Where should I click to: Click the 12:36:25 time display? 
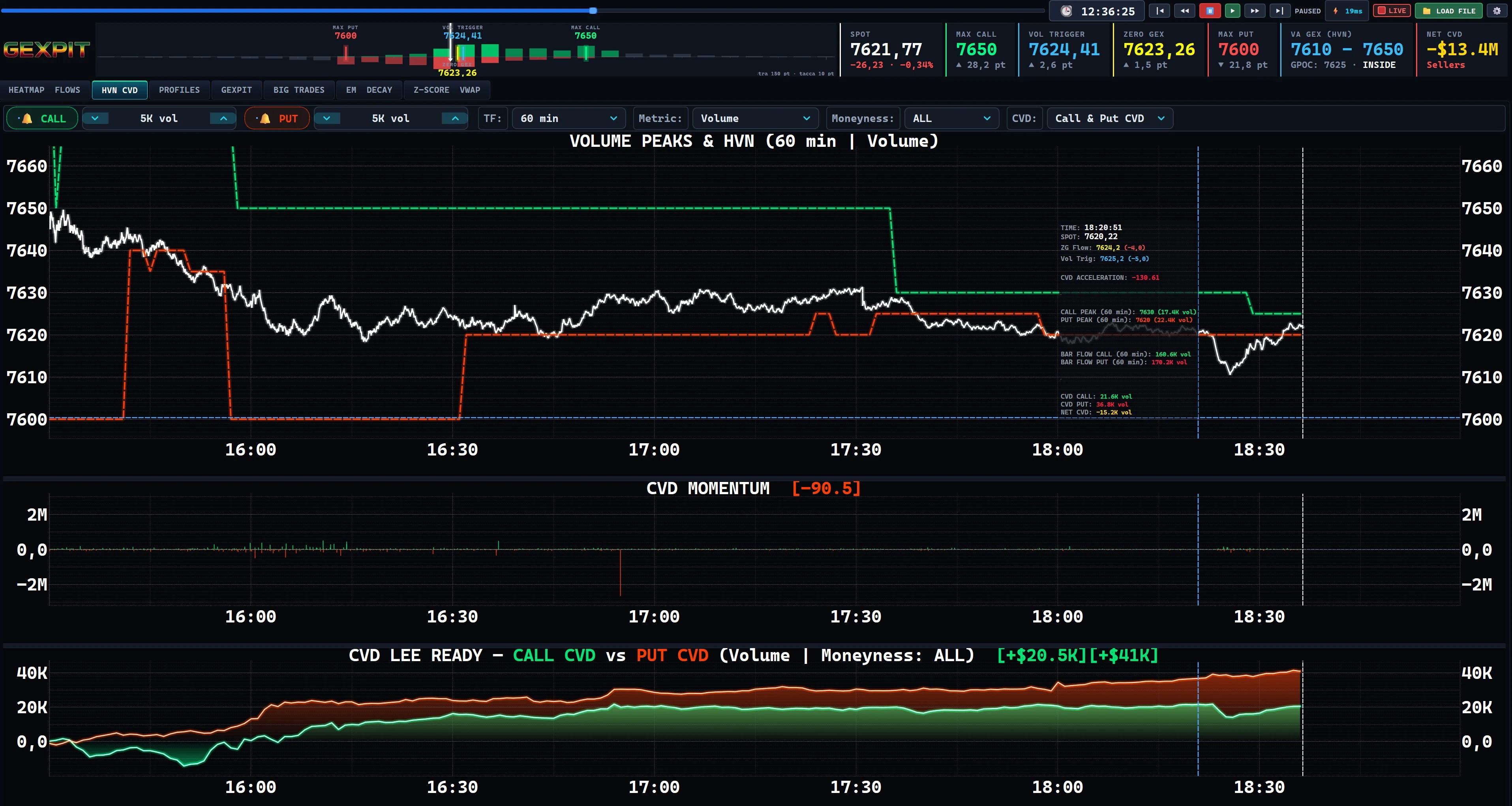point(1108,11)
